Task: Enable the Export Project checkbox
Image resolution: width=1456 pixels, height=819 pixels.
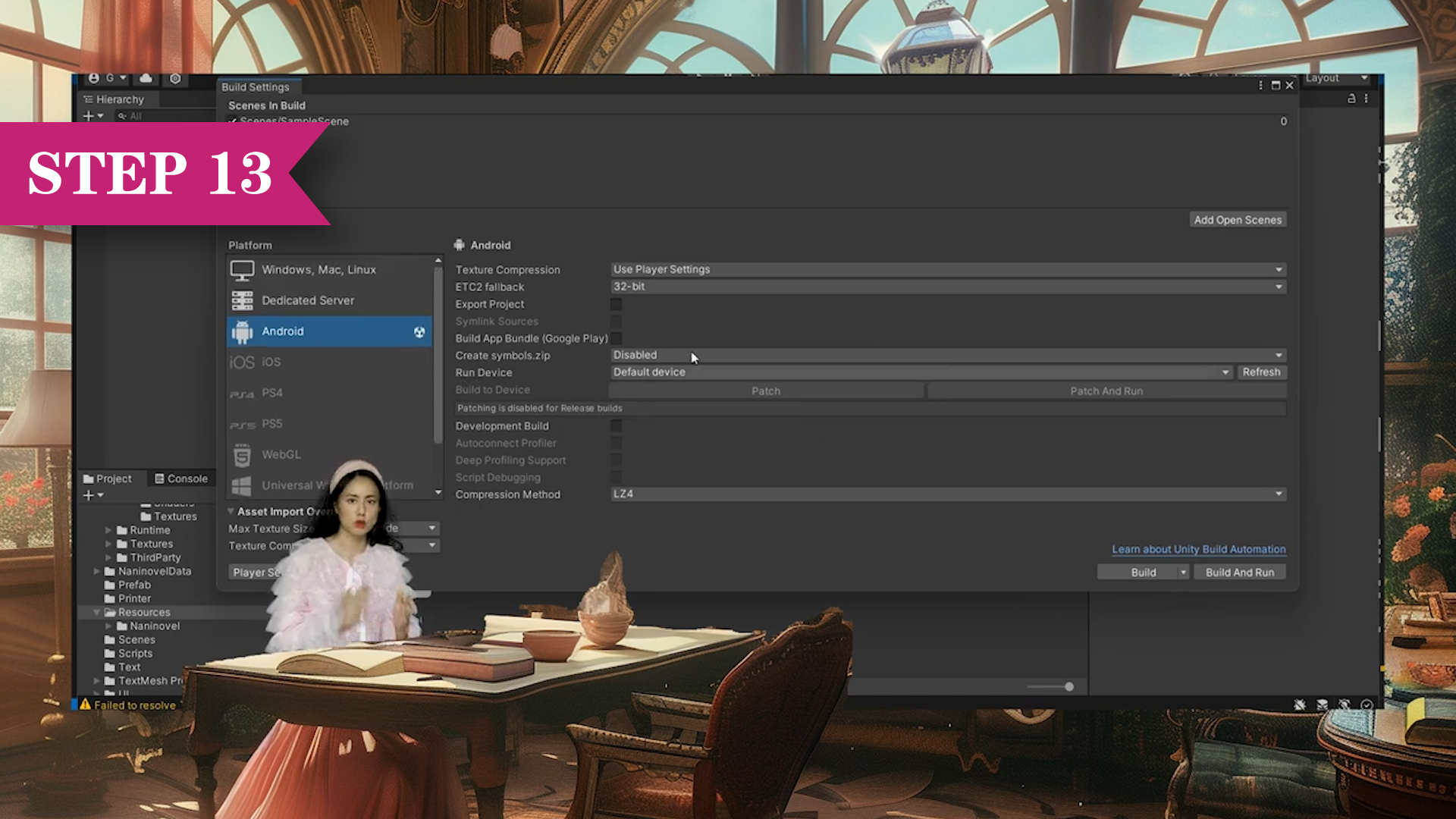Action: tap(616, 304)
